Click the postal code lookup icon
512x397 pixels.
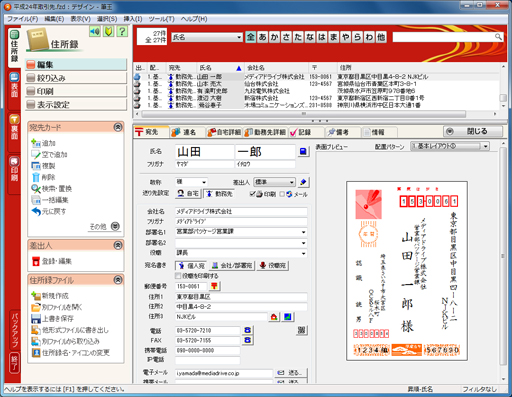coord(214,286)
